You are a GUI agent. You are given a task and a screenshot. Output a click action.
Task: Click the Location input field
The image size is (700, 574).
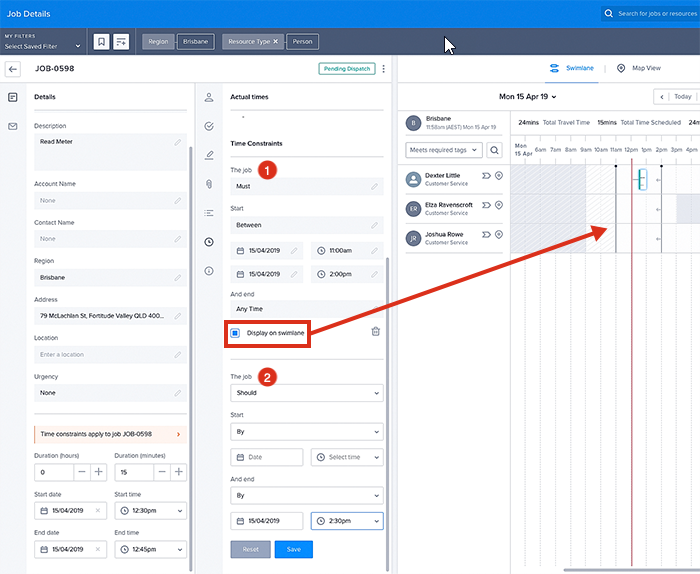click(x=110, y=355)
